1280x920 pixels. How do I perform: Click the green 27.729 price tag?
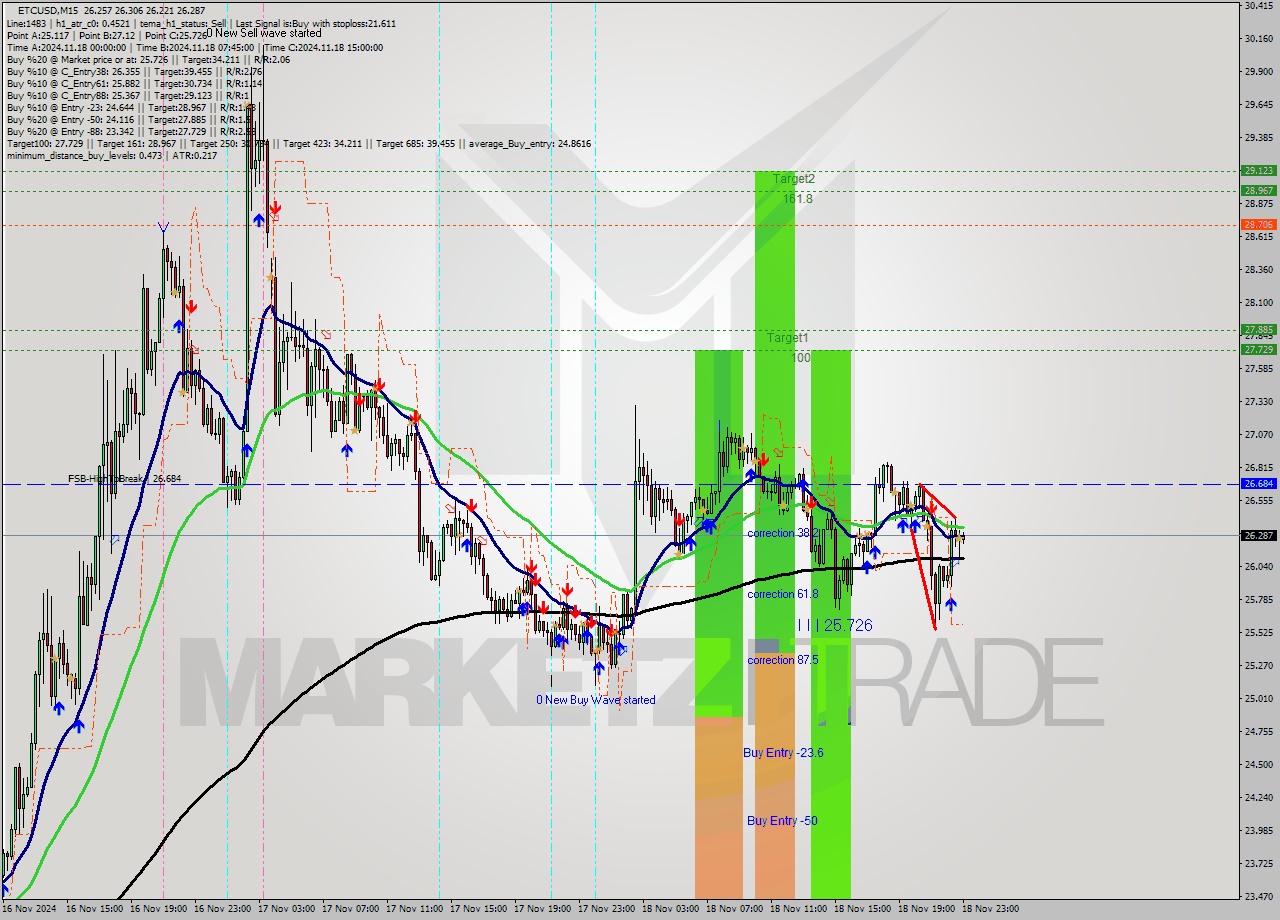[x=1258, y=349]
